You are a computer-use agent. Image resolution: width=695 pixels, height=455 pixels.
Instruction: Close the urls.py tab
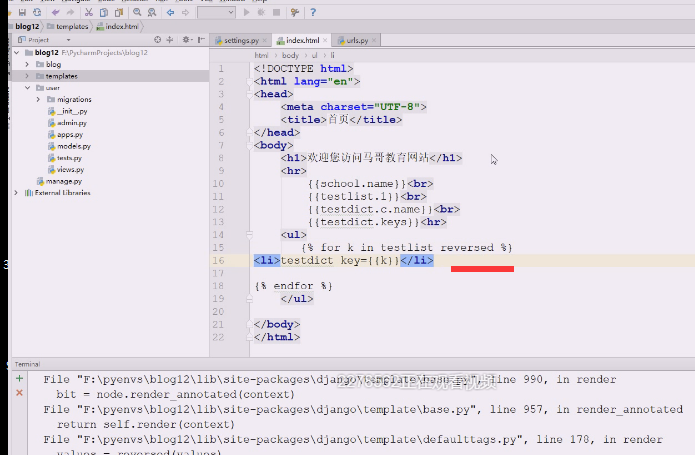pos(374,40)
